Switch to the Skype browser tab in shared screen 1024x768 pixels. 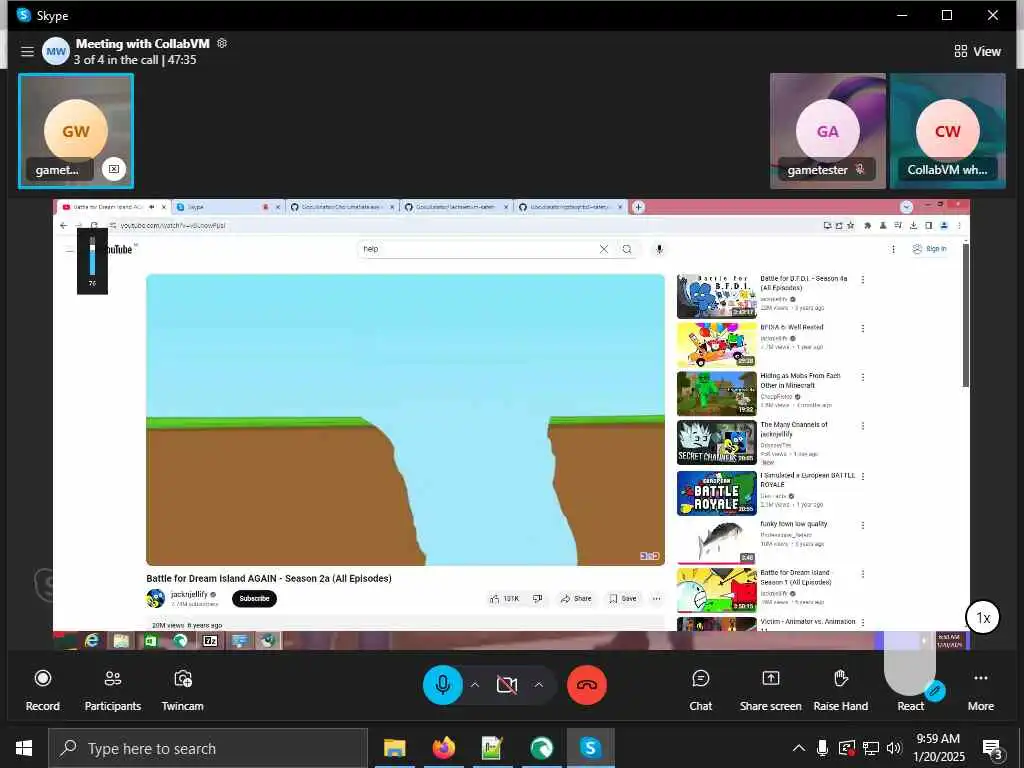click(228, 206)
